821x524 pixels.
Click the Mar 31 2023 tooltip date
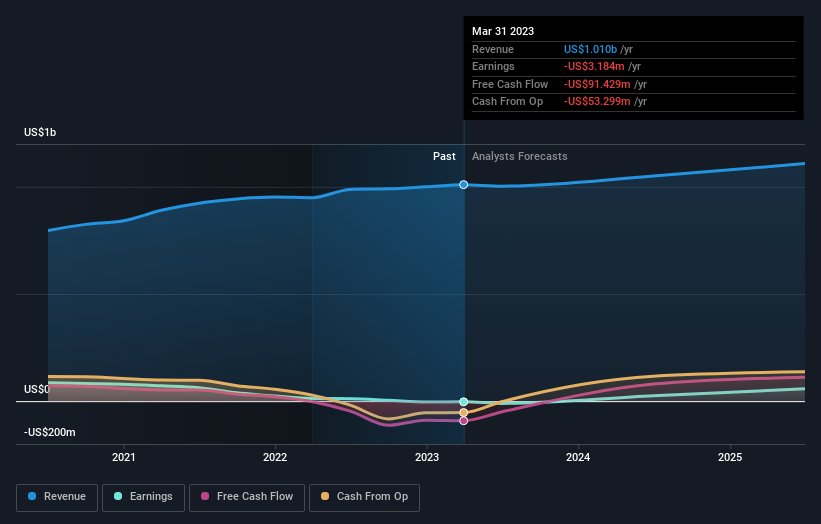(x=503, y=31)
